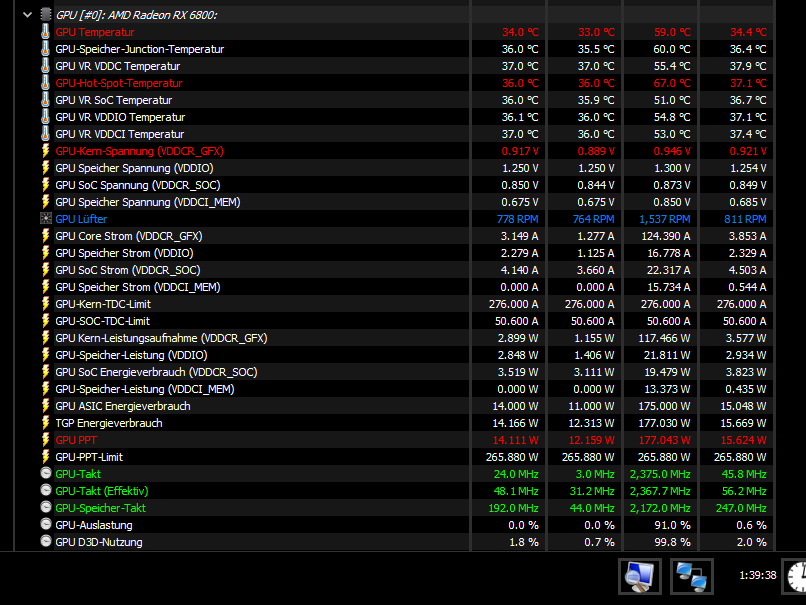Click lightning icon of GPU SoC Strom row
The image size is (806, 605).
[x=45, y=269]
